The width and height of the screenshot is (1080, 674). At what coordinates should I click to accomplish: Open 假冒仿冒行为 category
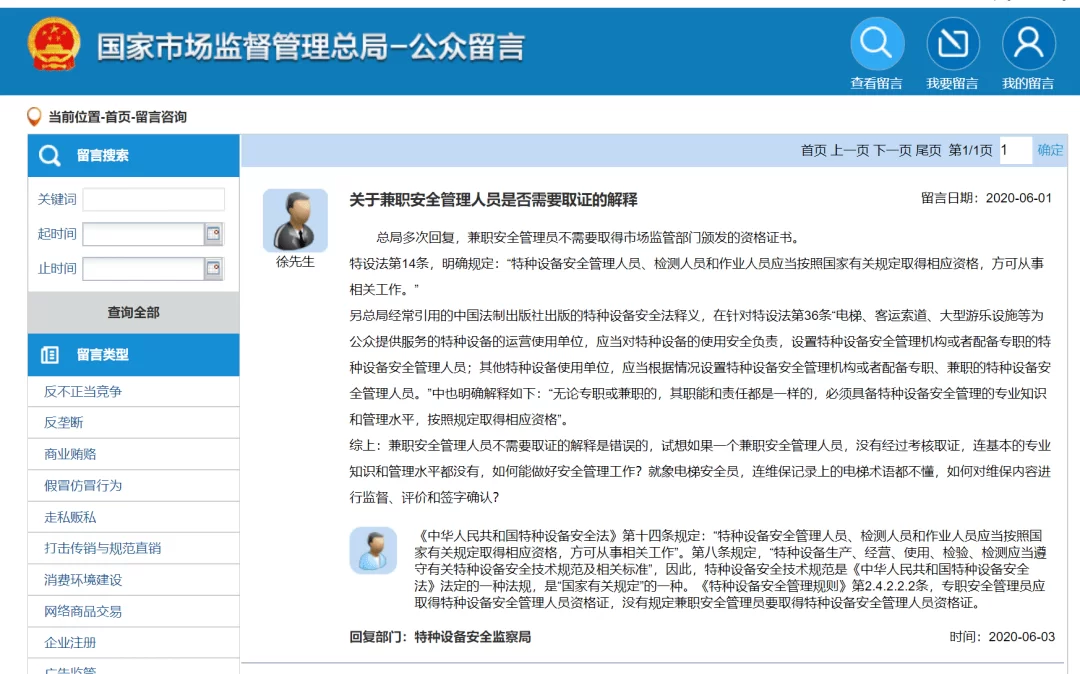(x=83, y=485)
